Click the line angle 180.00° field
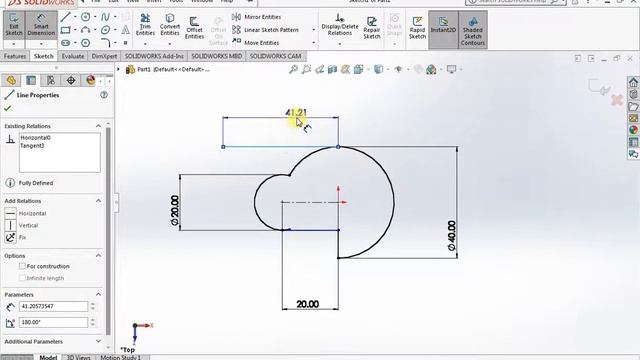This screenshot has height=360, width=640. 53,322
